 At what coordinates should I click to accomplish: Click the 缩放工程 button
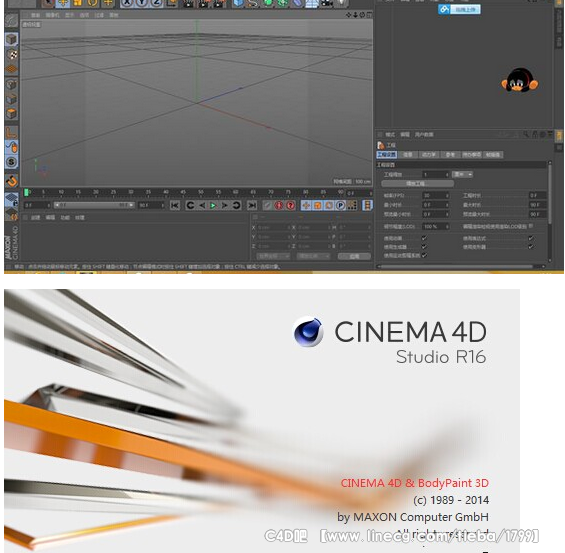pos(417,184)
